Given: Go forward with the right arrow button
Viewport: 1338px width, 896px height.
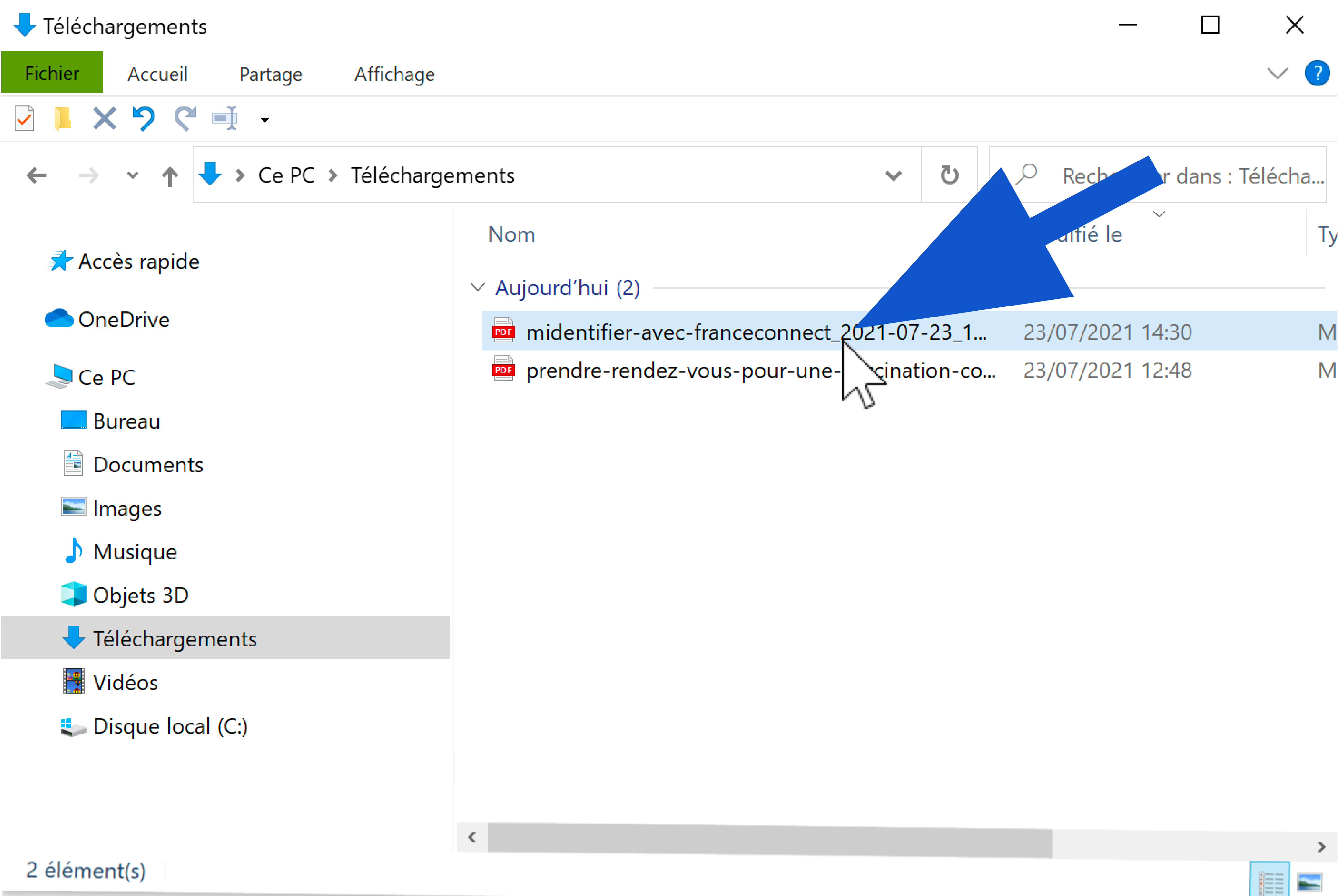Looking at the screenshot, I should 89,175.
